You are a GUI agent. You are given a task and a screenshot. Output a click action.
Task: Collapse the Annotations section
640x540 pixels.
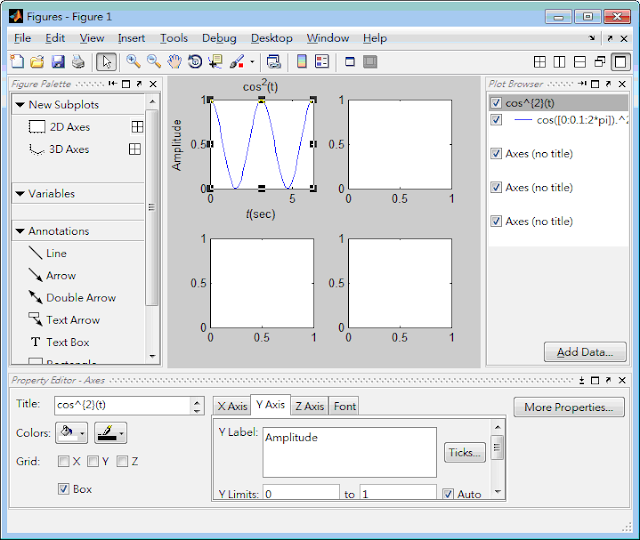coord(20,231)
